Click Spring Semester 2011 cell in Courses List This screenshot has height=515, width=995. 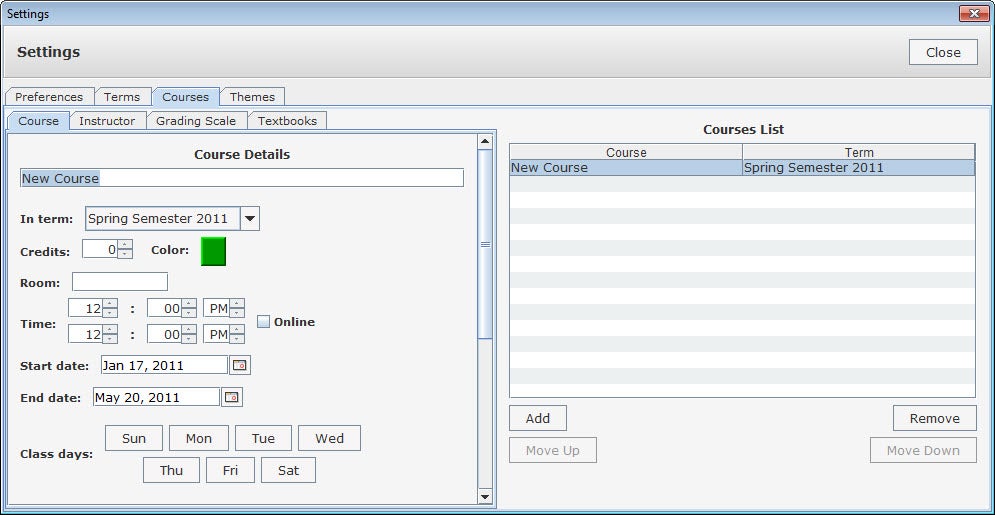(x=859, y=167)
